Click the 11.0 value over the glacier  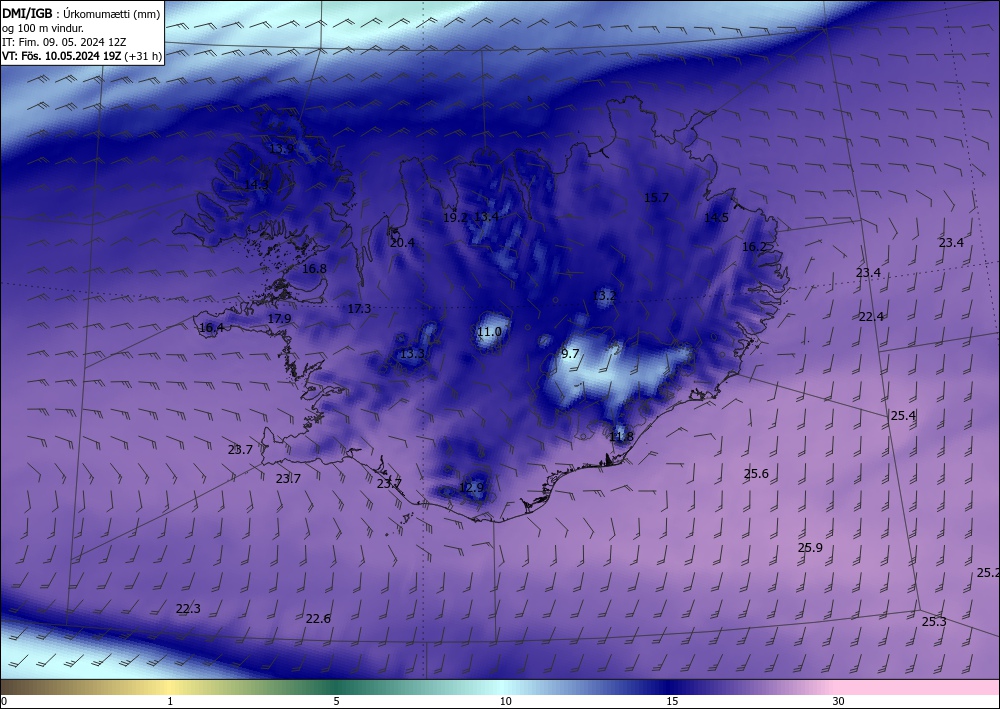pos(489,332)
